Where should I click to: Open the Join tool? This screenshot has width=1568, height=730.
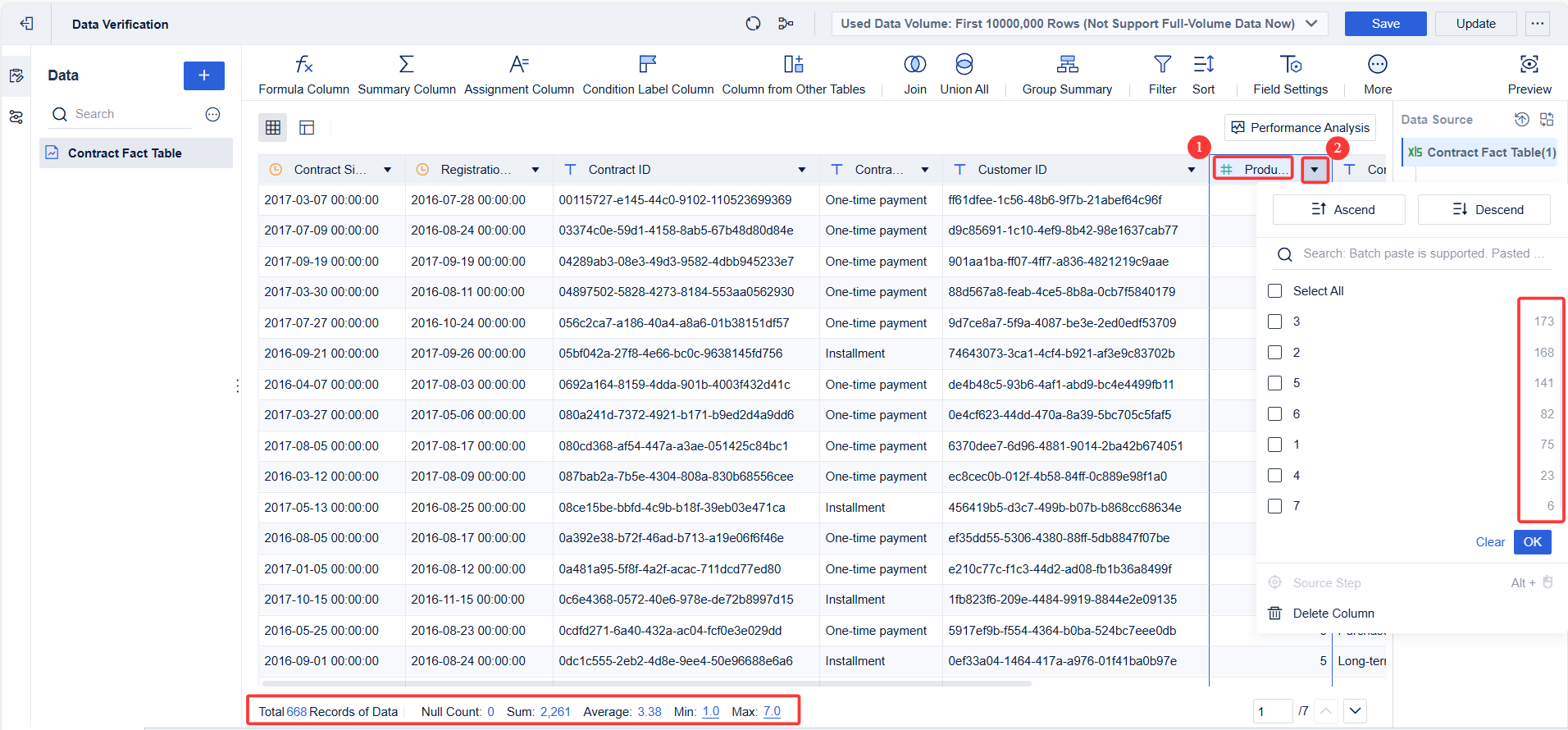[x=915, y=75]
